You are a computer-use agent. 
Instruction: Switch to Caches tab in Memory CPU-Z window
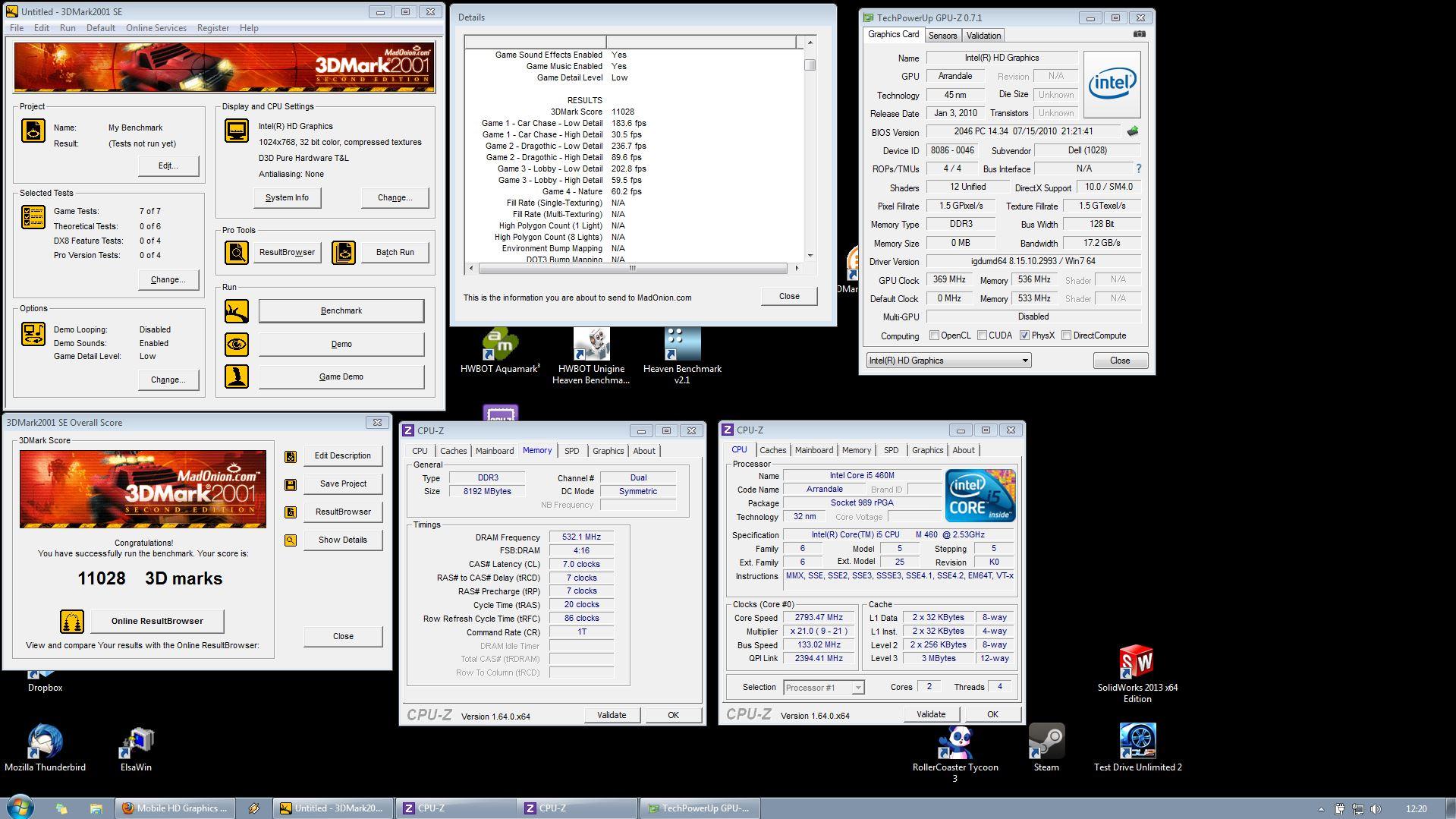tap(453, 451)
